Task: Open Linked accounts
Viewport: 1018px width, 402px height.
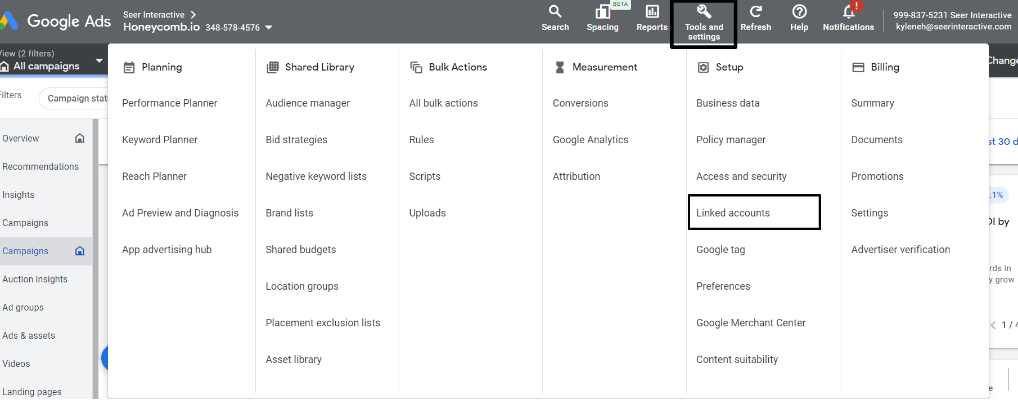Action: click(733, 213)
